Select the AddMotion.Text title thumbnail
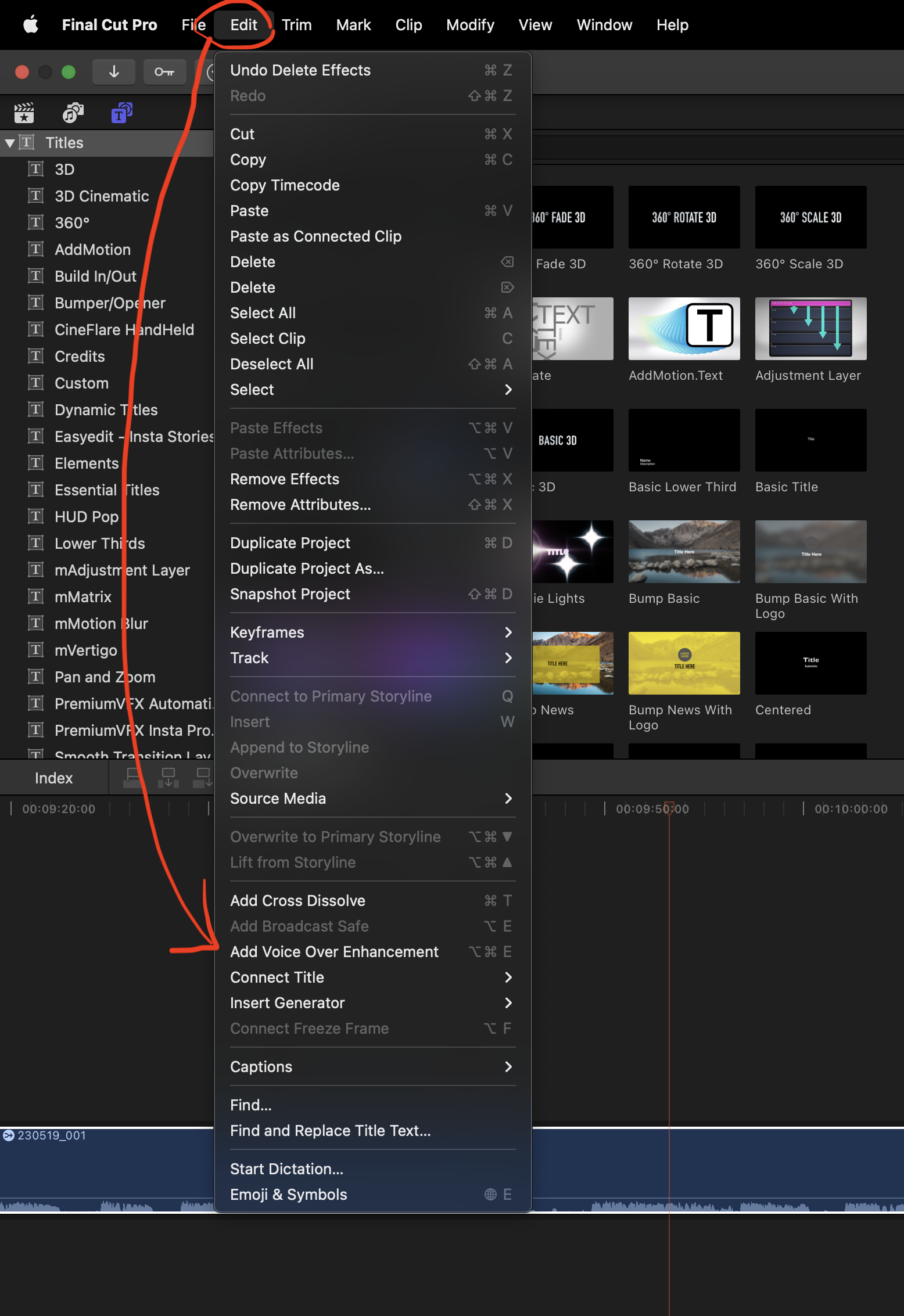 pos(684,329)
